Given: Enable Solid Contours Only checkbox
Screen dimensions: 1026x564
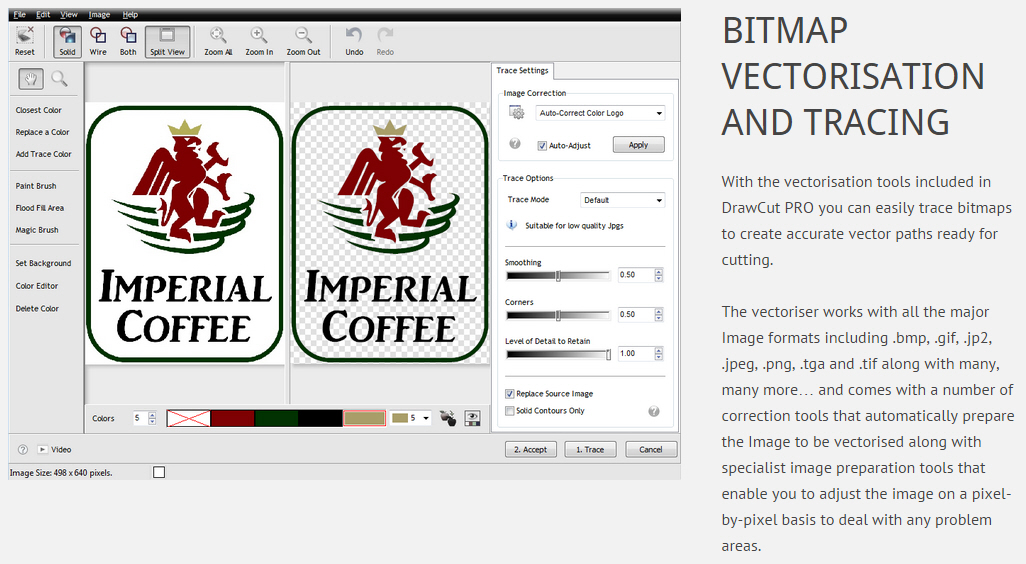Looking at the screenshot, I should click(x=510, y=411).
